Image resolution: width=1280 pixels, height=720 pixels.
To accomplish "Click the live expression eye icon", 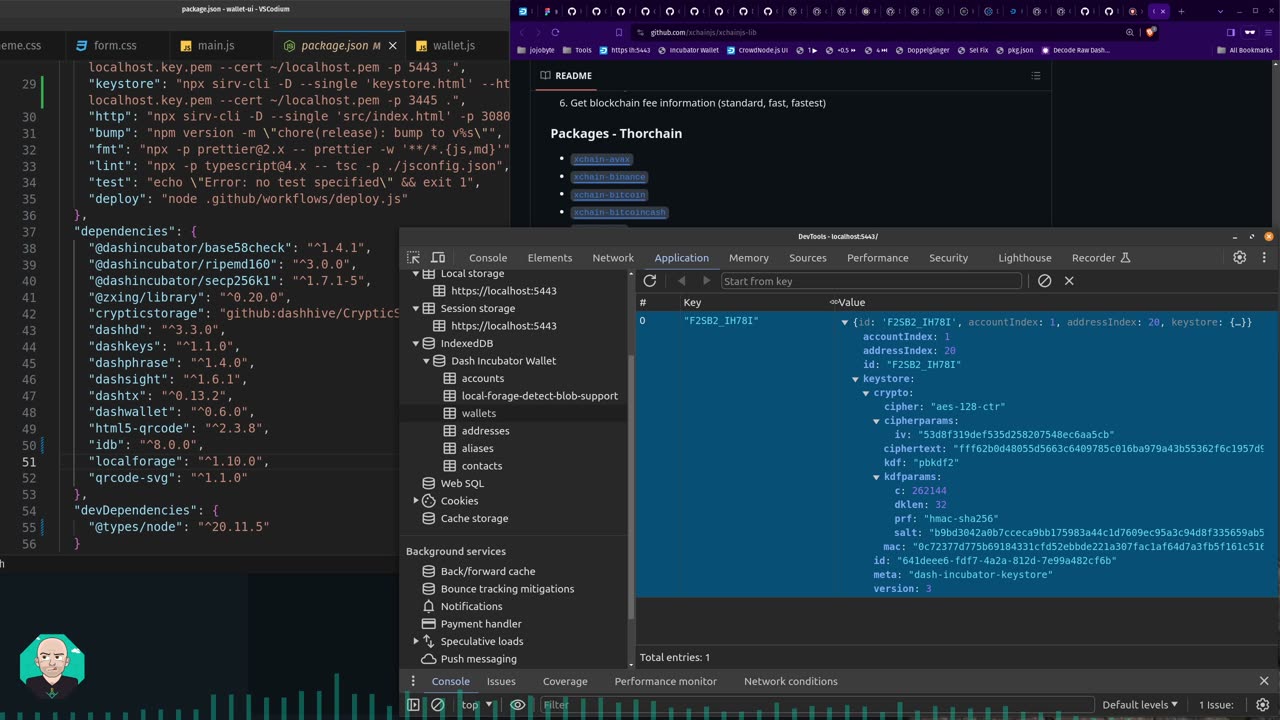I will click(517, 704).
